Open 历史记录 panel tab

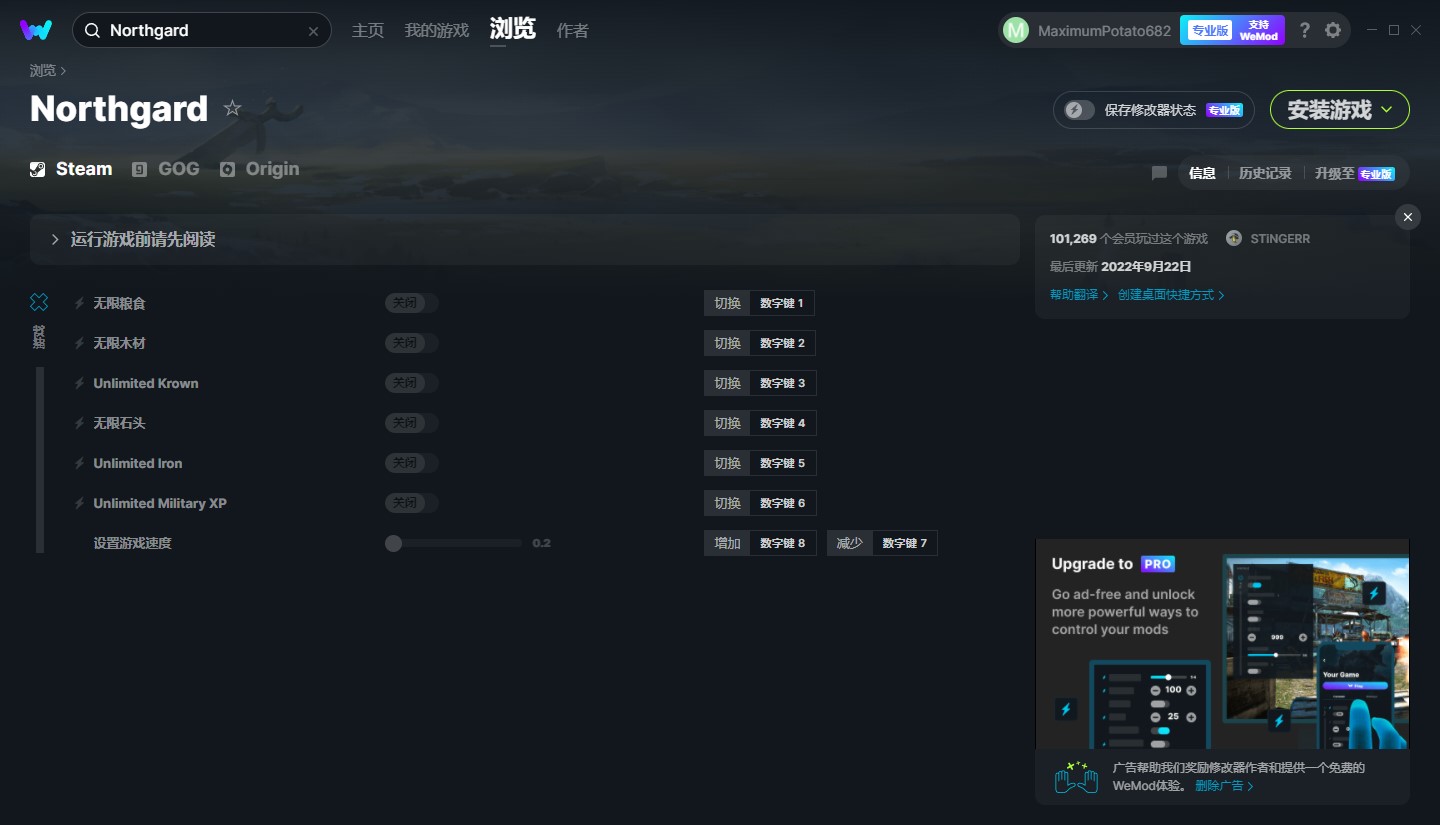(1265, 173)
